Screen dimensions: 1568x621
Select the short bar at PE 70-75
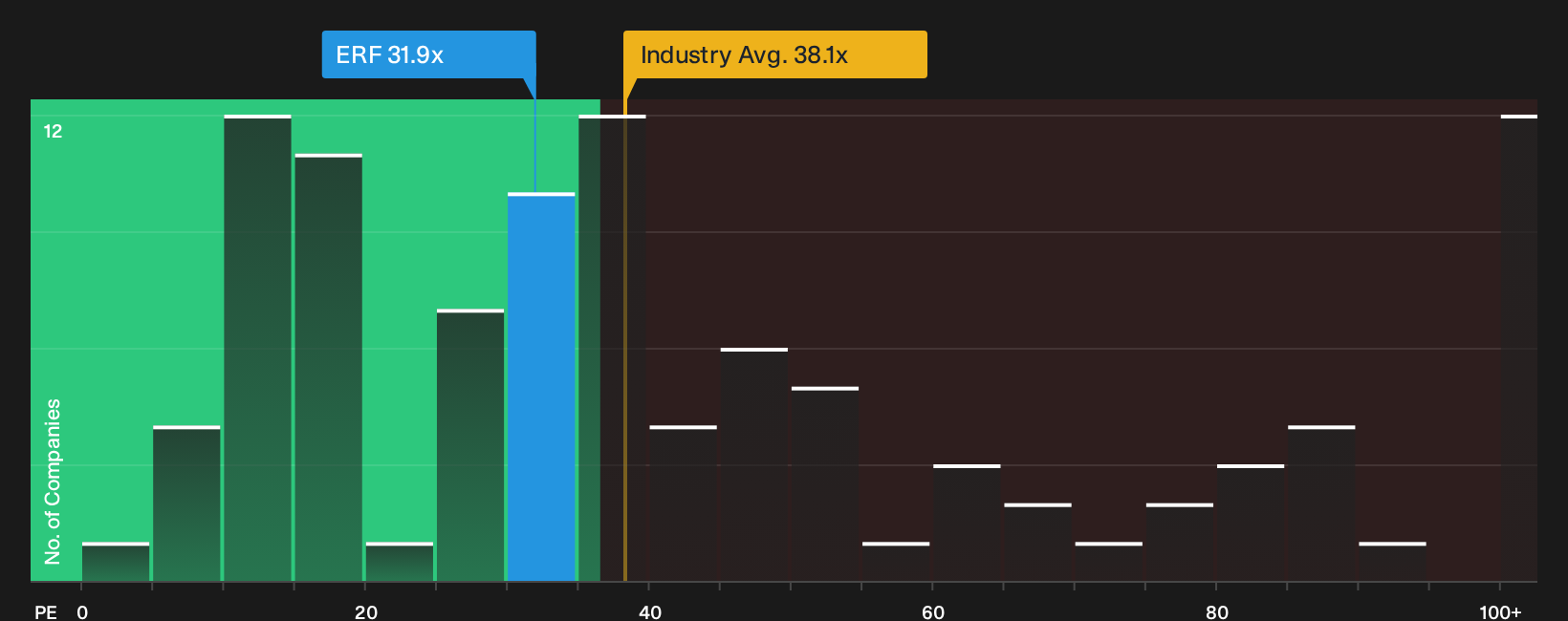[x=1109, y=562]
